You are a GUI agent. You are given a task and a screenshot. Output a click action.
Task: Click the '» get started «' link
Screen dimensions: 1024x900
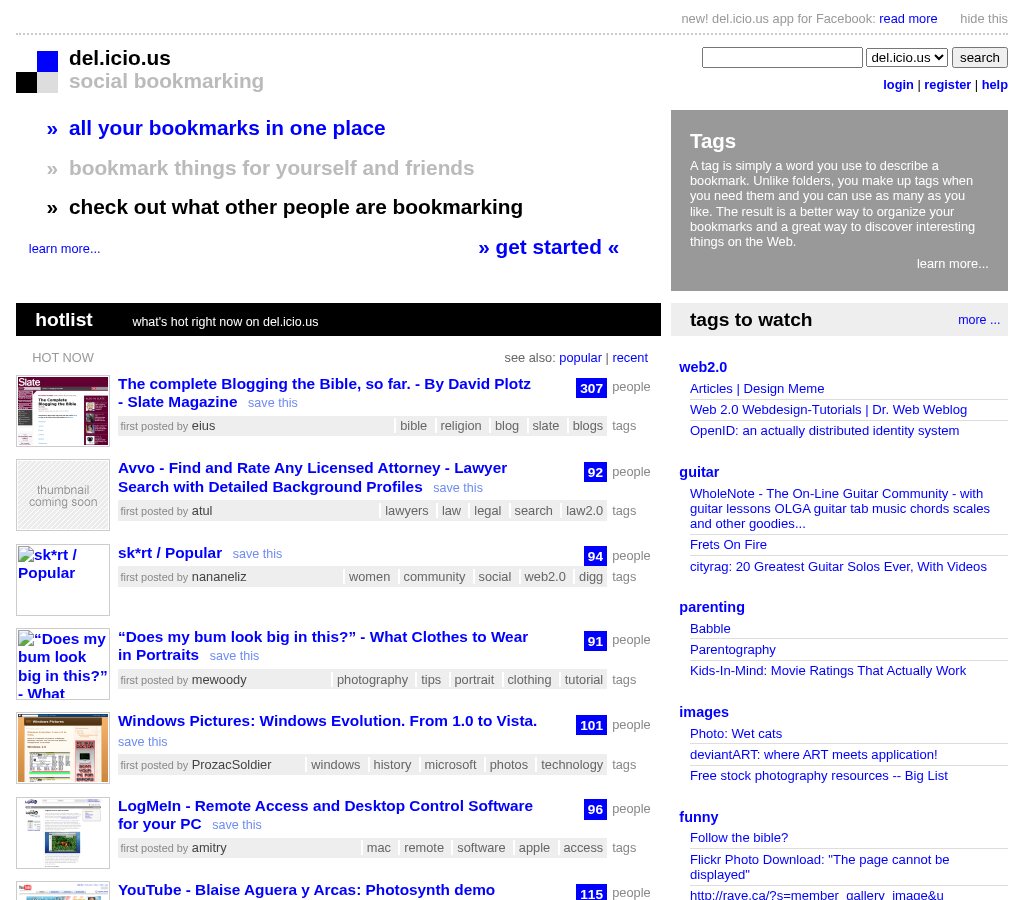tap(548, 248)
